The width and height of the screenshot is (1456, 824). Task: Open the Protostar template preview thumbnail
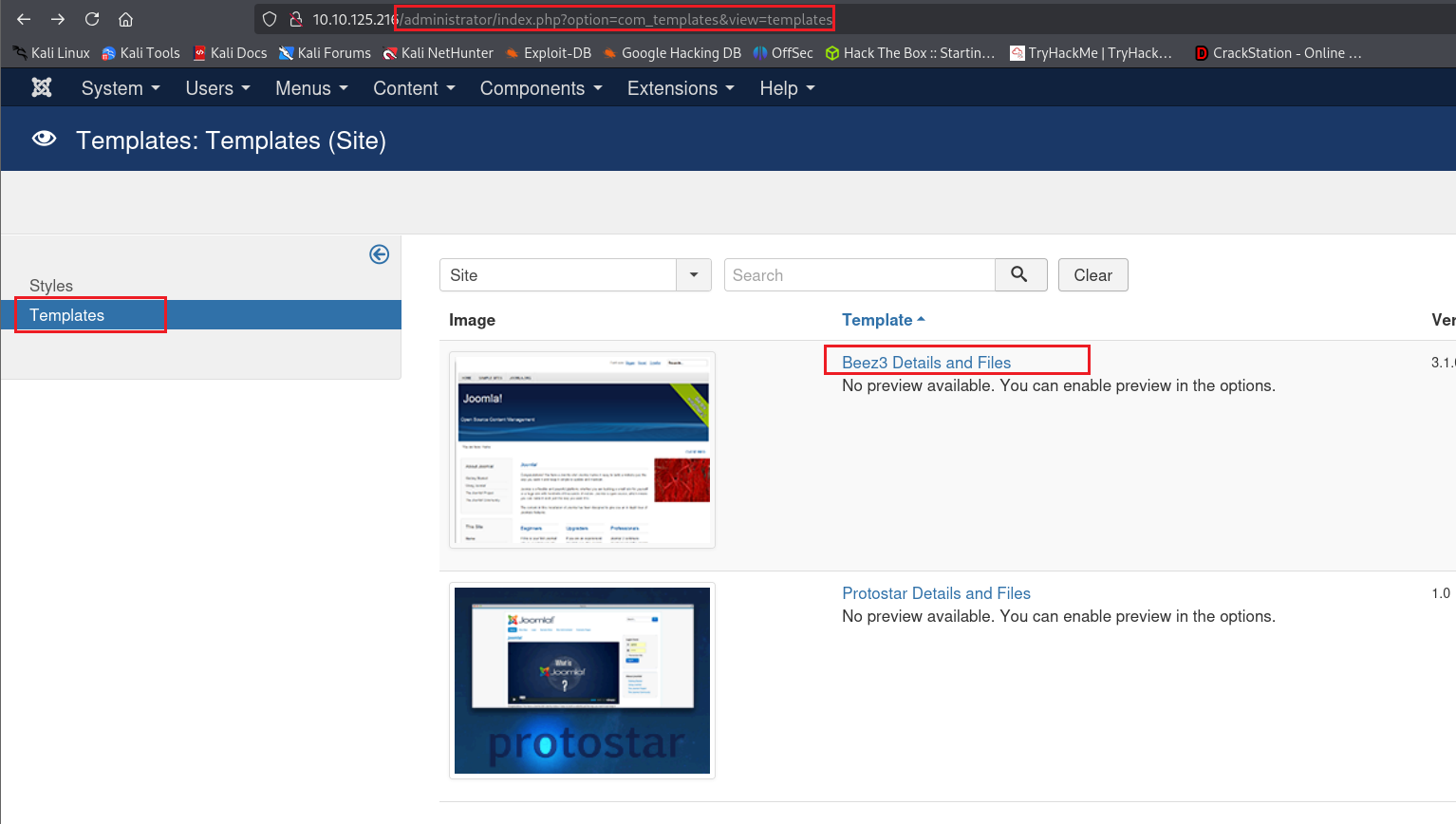[x=582, y=681]
